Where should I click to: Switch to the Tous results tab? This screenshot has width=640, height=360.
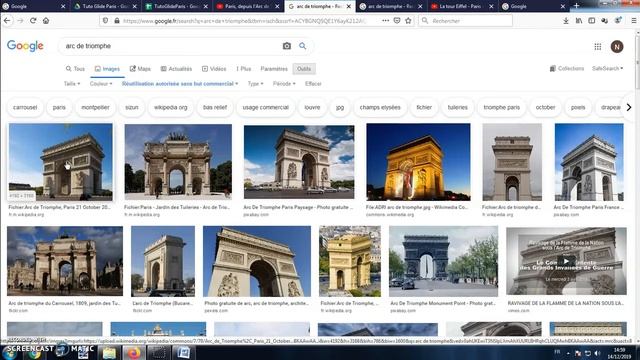(75, 69)
